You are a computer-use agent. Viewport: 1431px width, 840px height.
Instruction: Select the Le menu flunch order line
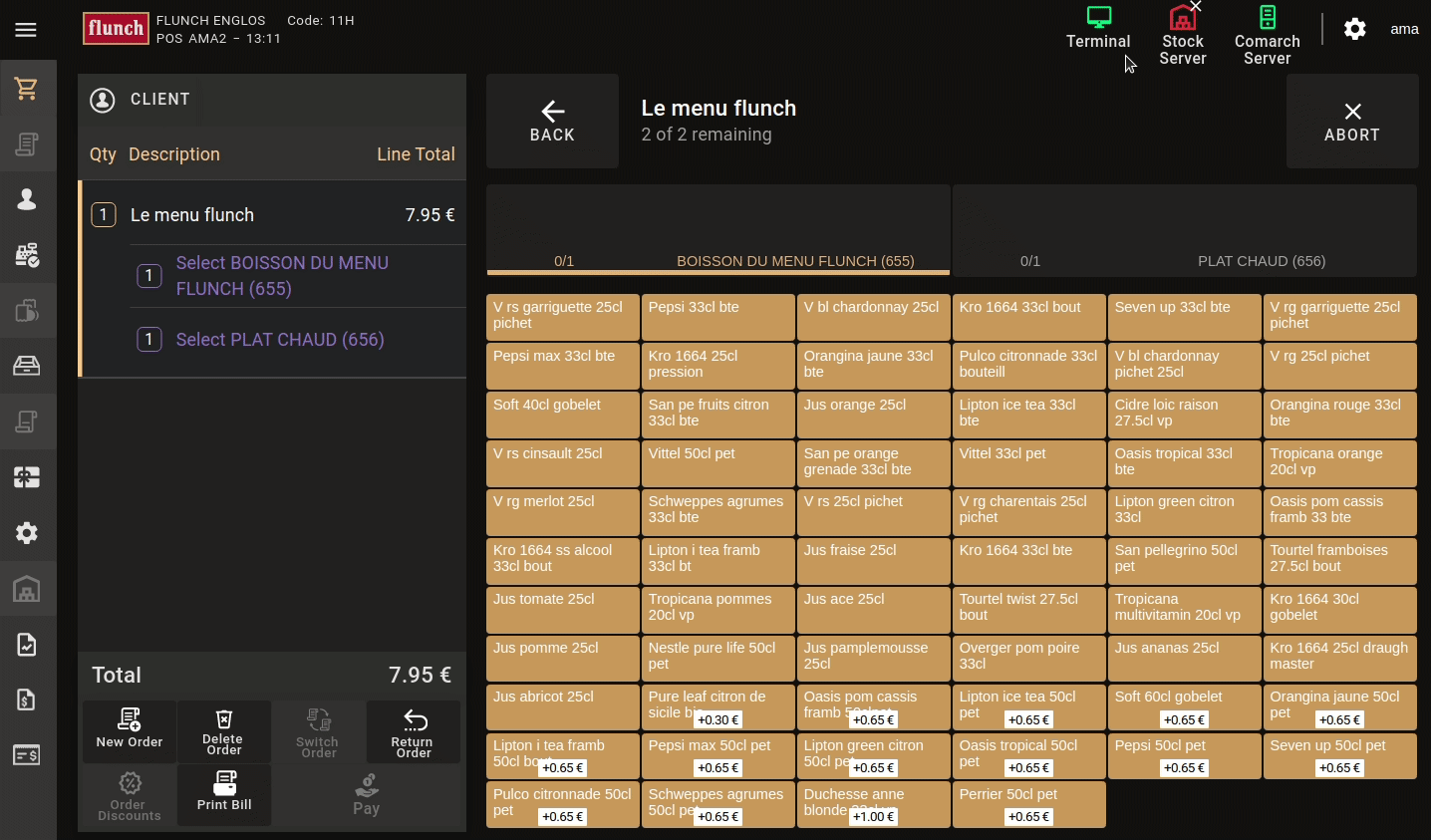click(272, 215)
